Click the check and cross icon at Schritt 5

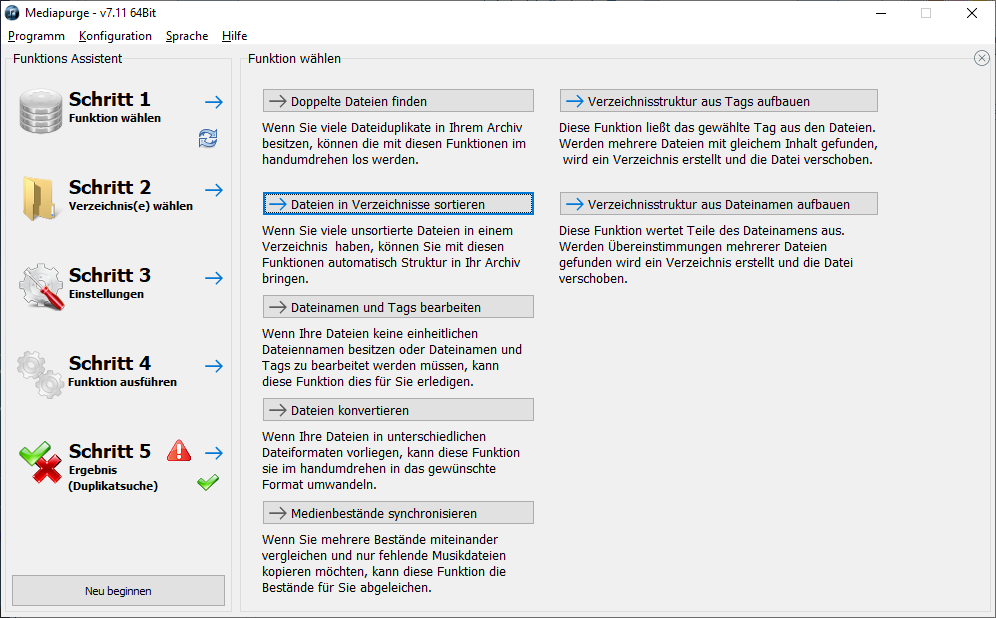[x=41, y=462]
